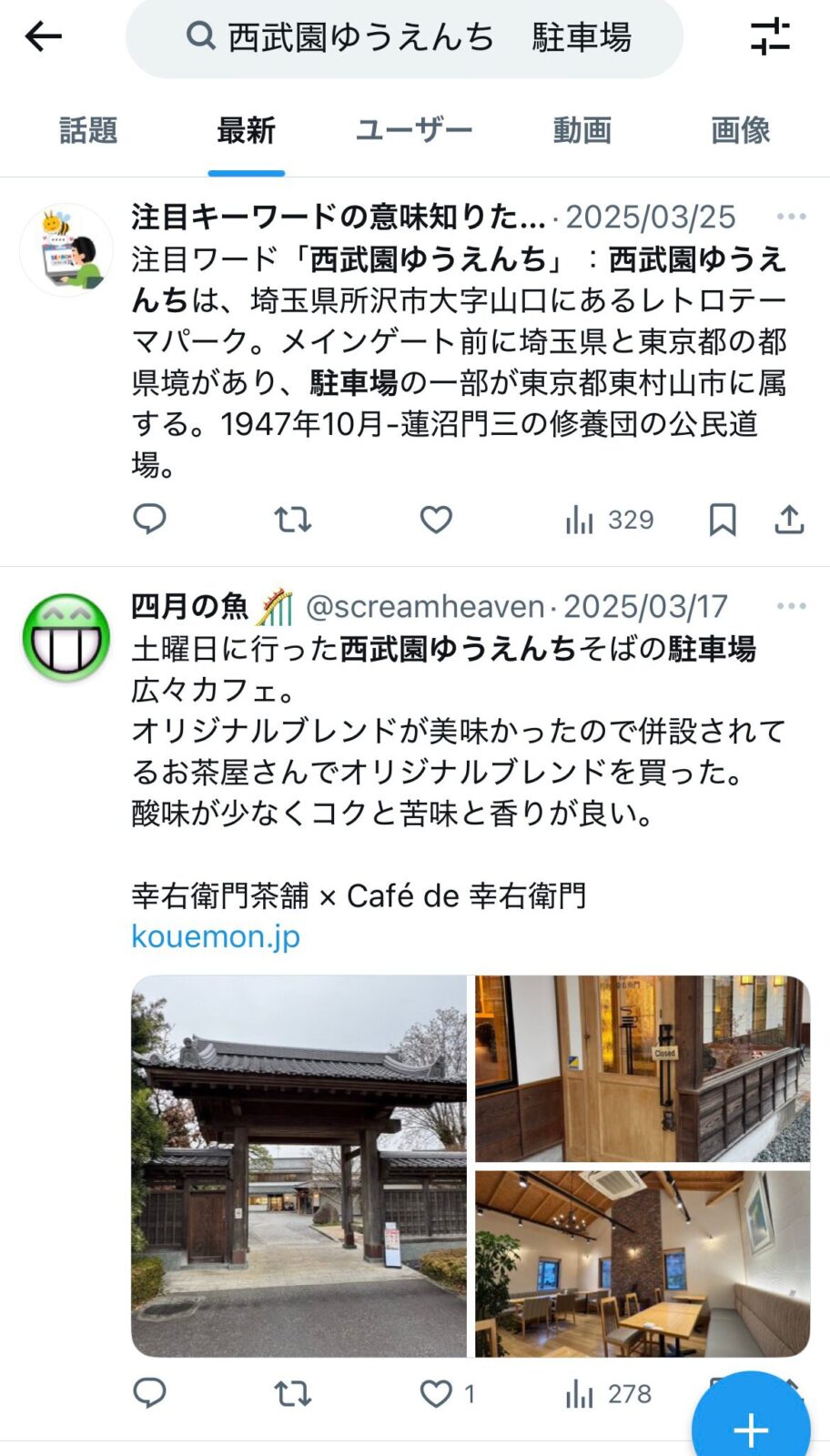Repost the 四月の魚 cafe post
Viewport: 830px width, 1456px height.
[293, 1393]
